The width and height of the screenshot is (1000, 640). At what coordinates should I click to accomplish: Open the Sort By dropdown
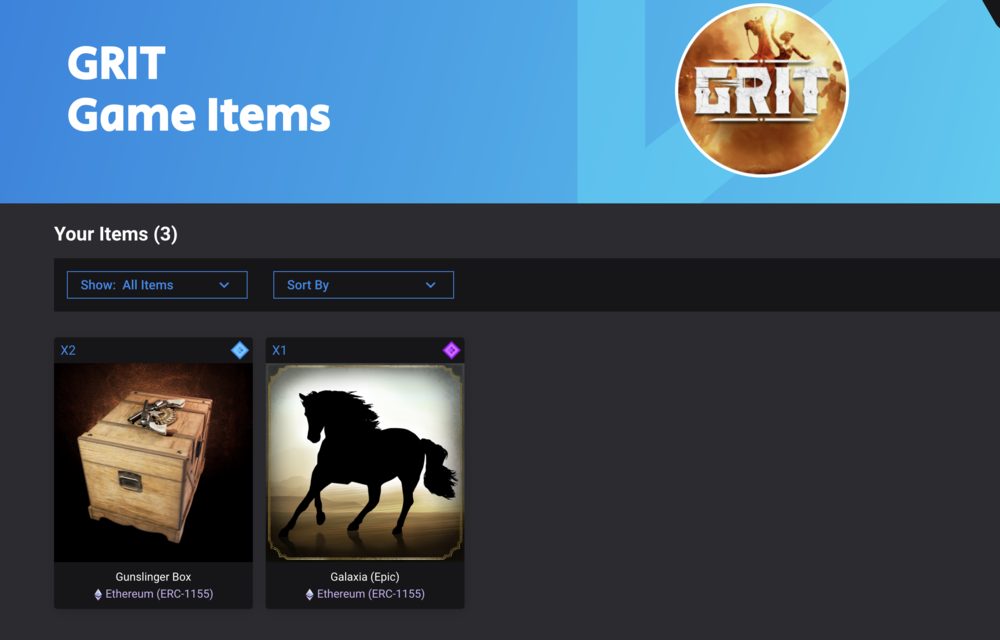tap(364, 285)
